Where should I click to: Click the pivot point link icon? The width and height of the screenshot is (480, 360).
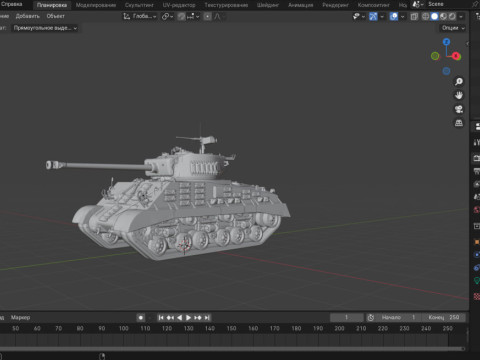[165, 16]
